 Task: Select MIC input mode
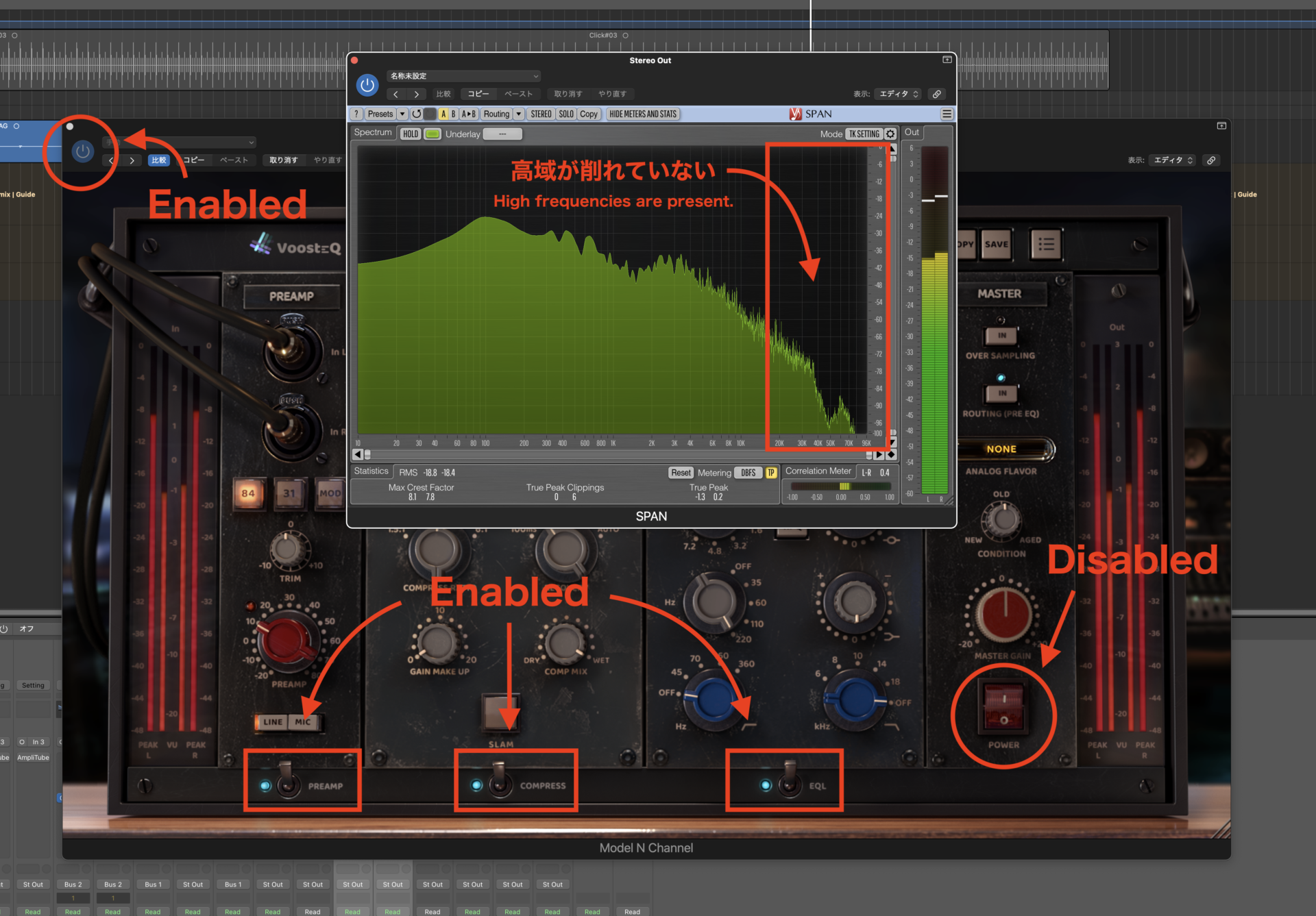tap(304, 722)
